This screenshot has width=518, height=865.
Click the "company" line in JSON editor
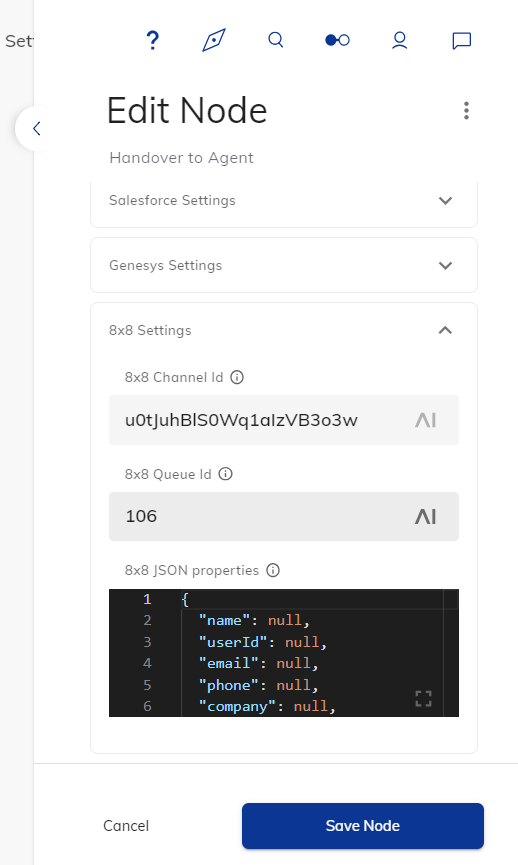[267, 706]
